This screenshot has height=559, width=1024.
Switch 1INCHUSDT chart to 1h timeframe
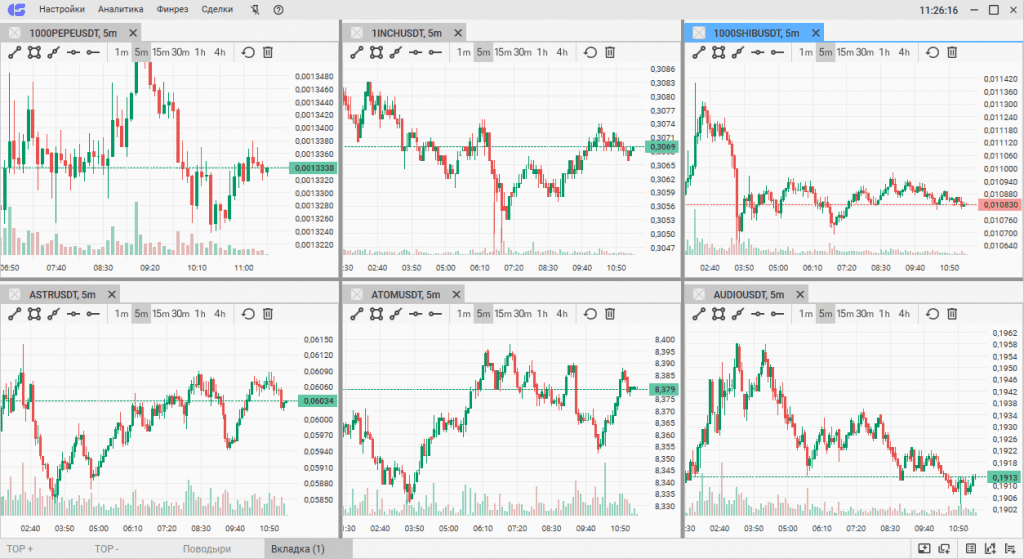542,52
